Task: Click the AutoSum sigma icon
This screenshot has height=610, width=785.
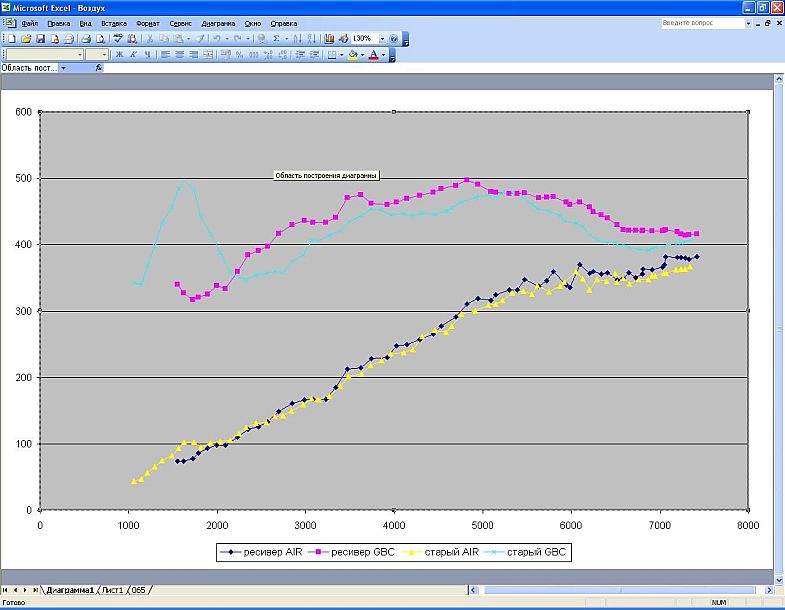Action: click(x=276, y=39)
